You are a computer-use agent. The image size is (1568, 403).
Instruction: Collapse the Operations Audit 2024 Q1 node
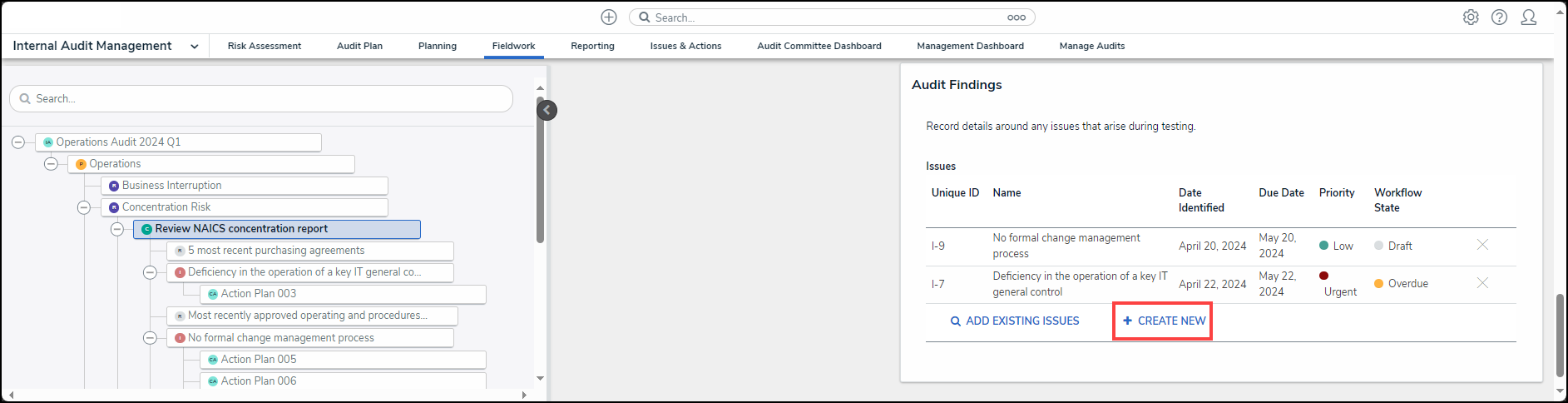[x=18, y=142]
